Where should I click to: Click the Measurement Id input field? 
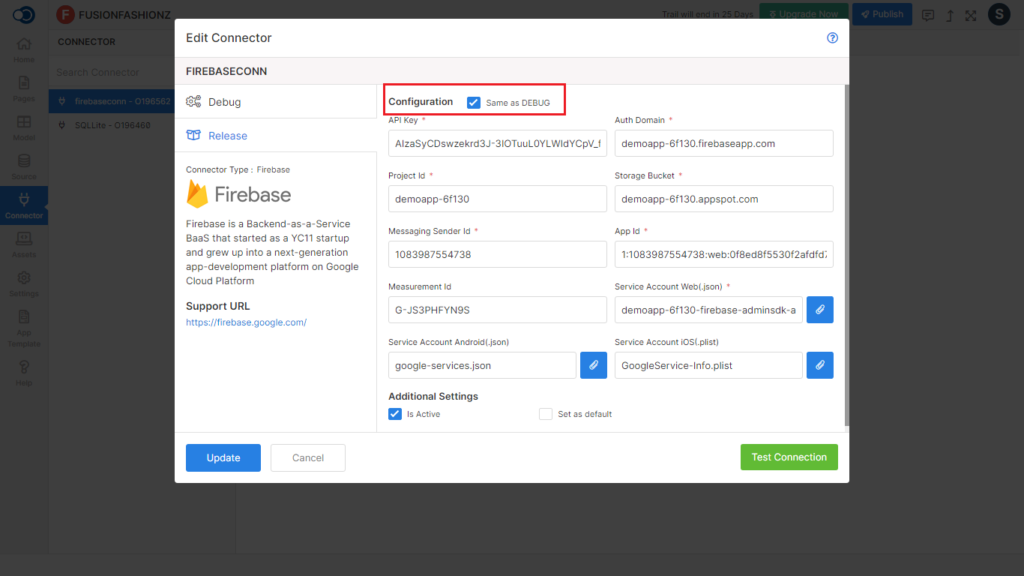click(x=497, y=310)
